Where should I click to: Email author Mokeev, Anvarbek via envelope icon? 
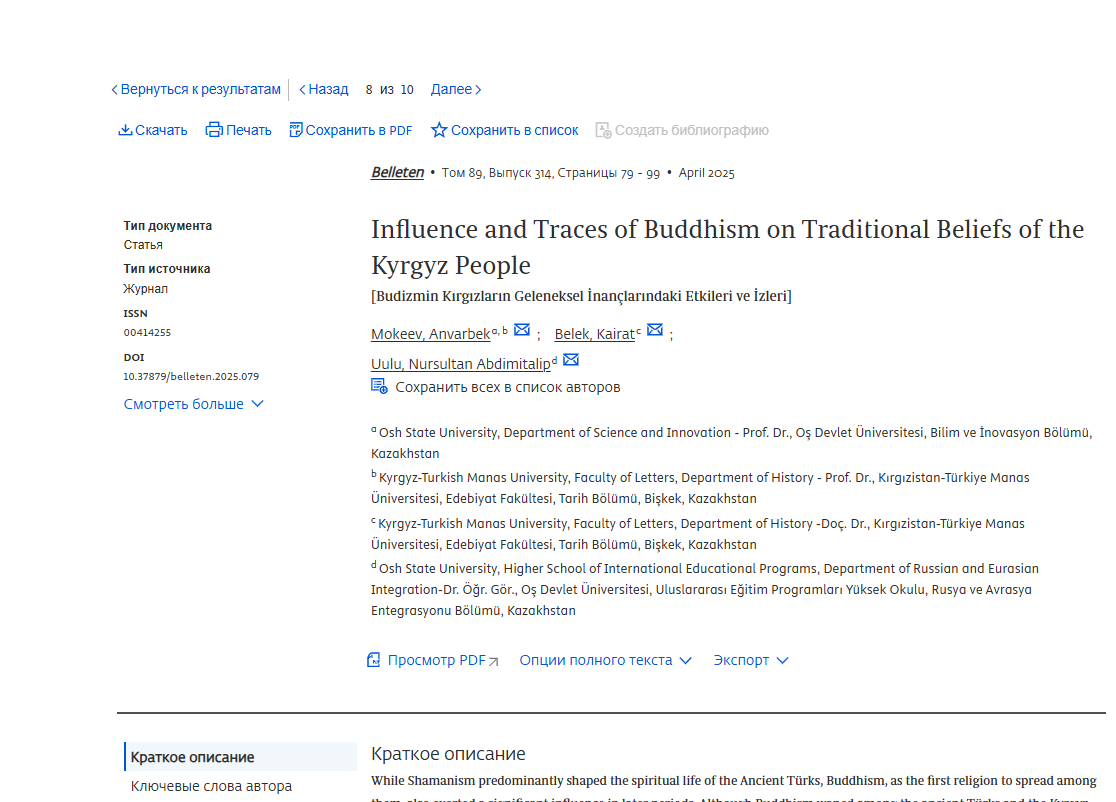click(522, 331)
